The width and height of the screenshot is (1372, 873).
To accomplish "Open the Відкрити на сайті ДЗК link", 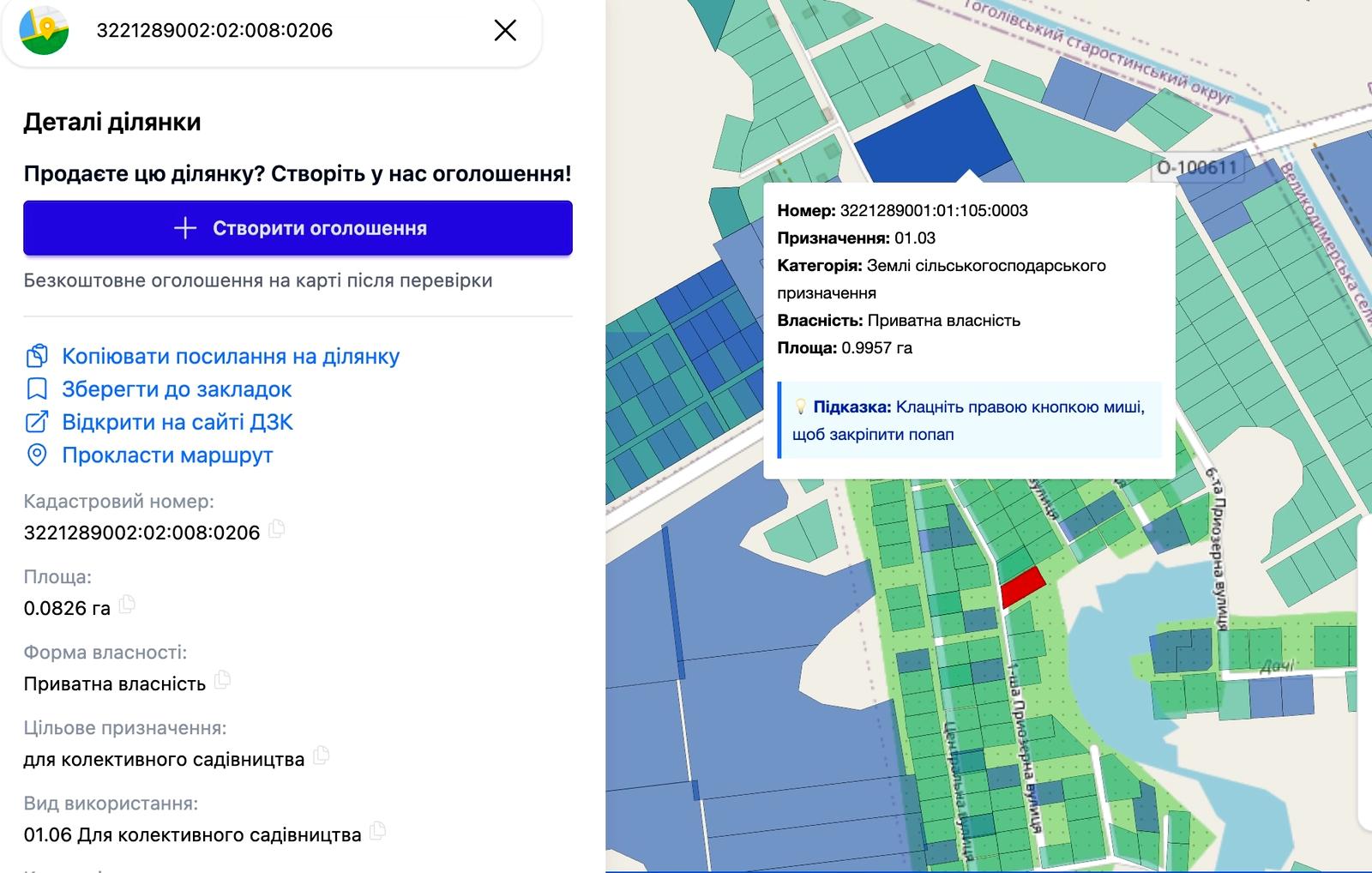I will click(x=177, y=422).
